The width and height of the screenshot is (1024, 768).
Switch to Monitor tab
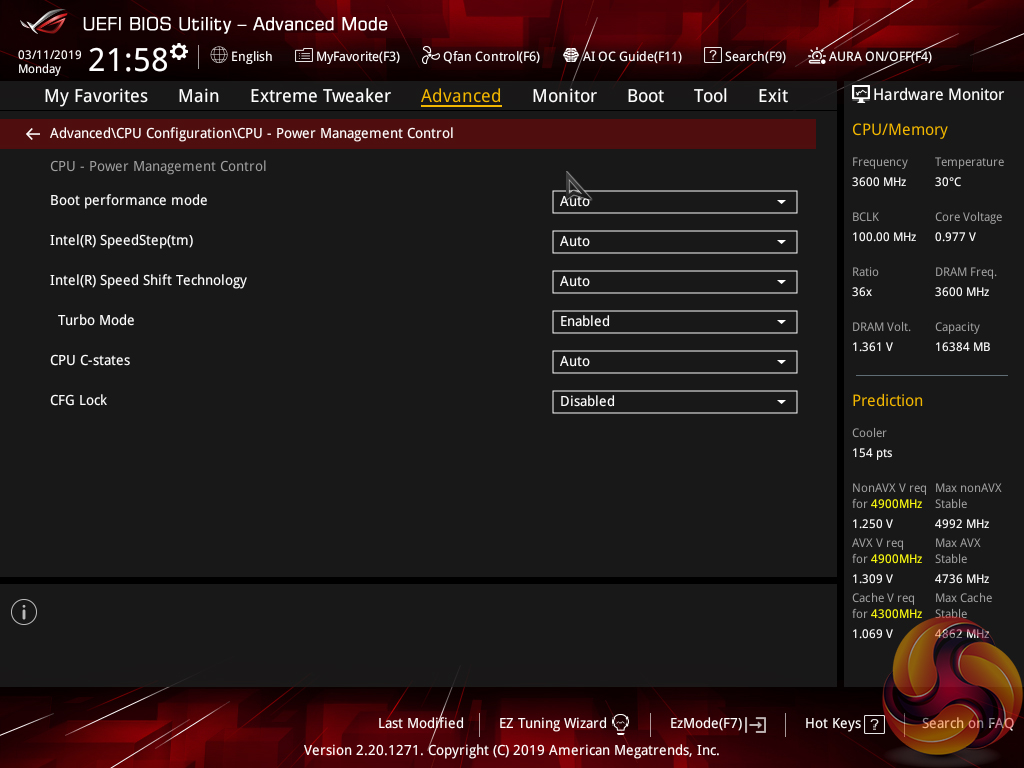564,96
